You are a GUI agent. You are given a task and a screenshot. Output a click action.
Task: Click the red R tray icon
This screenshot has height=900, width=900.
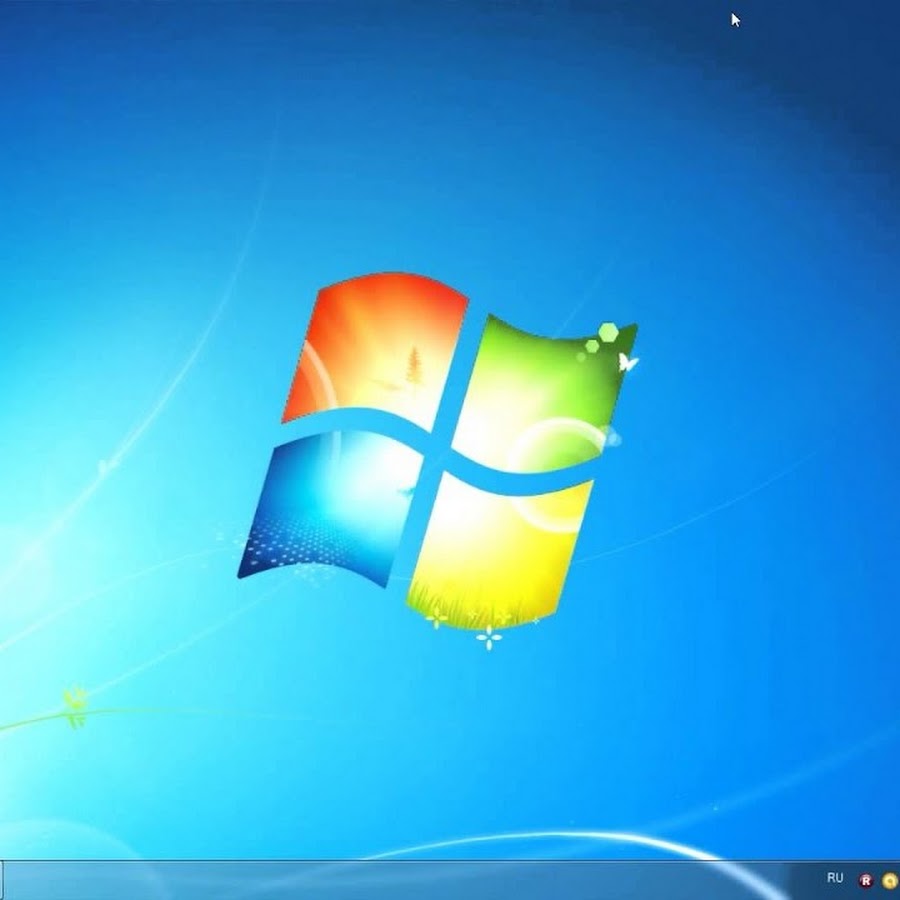865,880
